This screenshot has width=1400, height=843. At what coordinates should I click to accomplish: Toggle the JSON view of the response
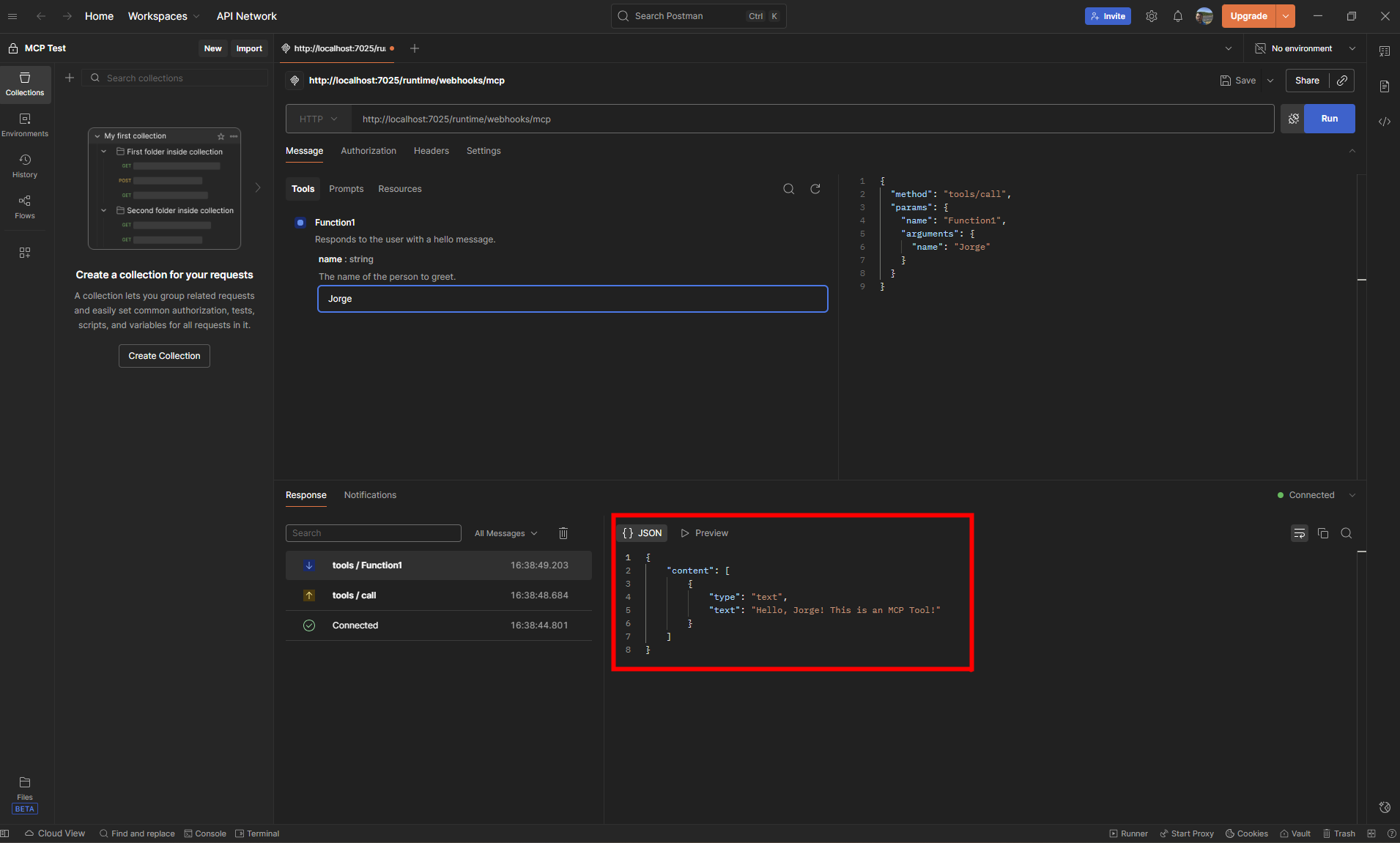coord(642,532)
